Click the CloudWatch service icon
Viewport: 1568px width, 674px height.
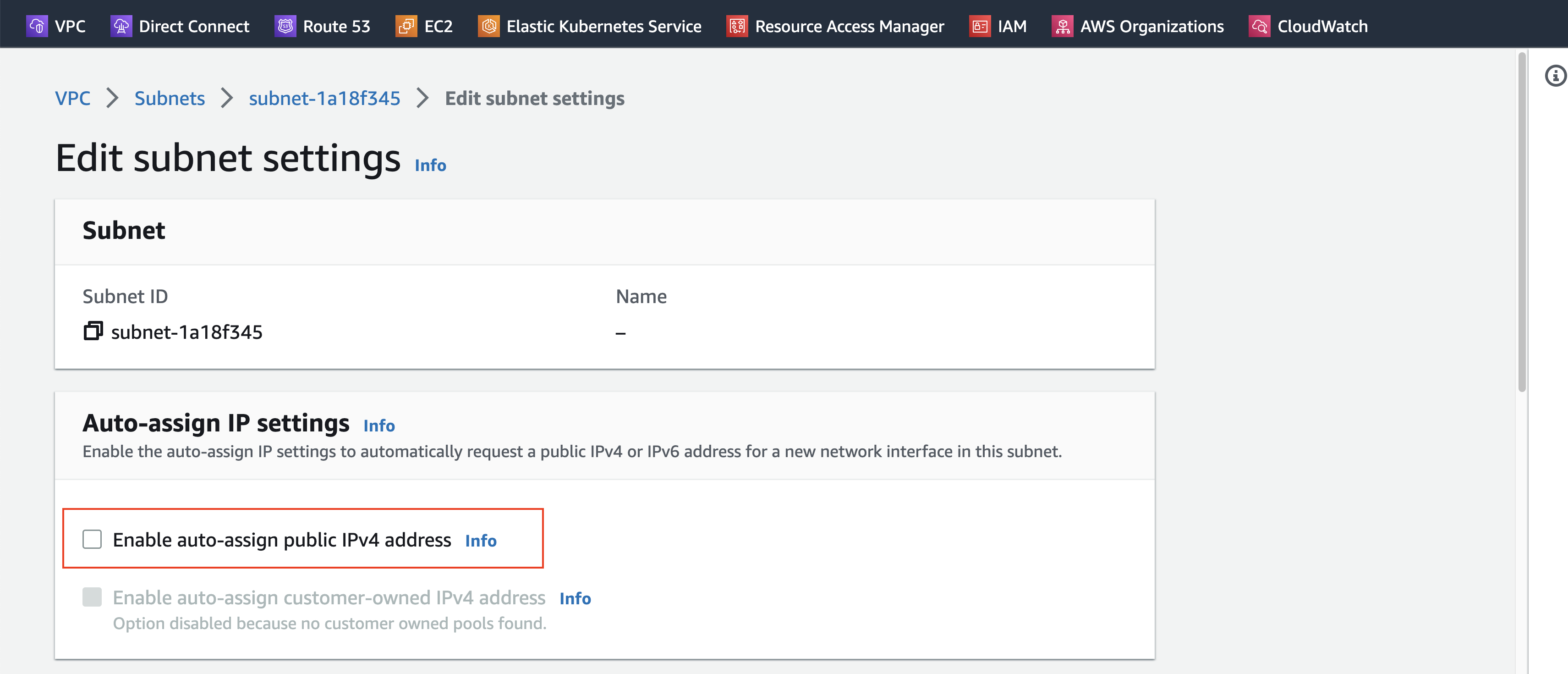tap(1259, 26)
